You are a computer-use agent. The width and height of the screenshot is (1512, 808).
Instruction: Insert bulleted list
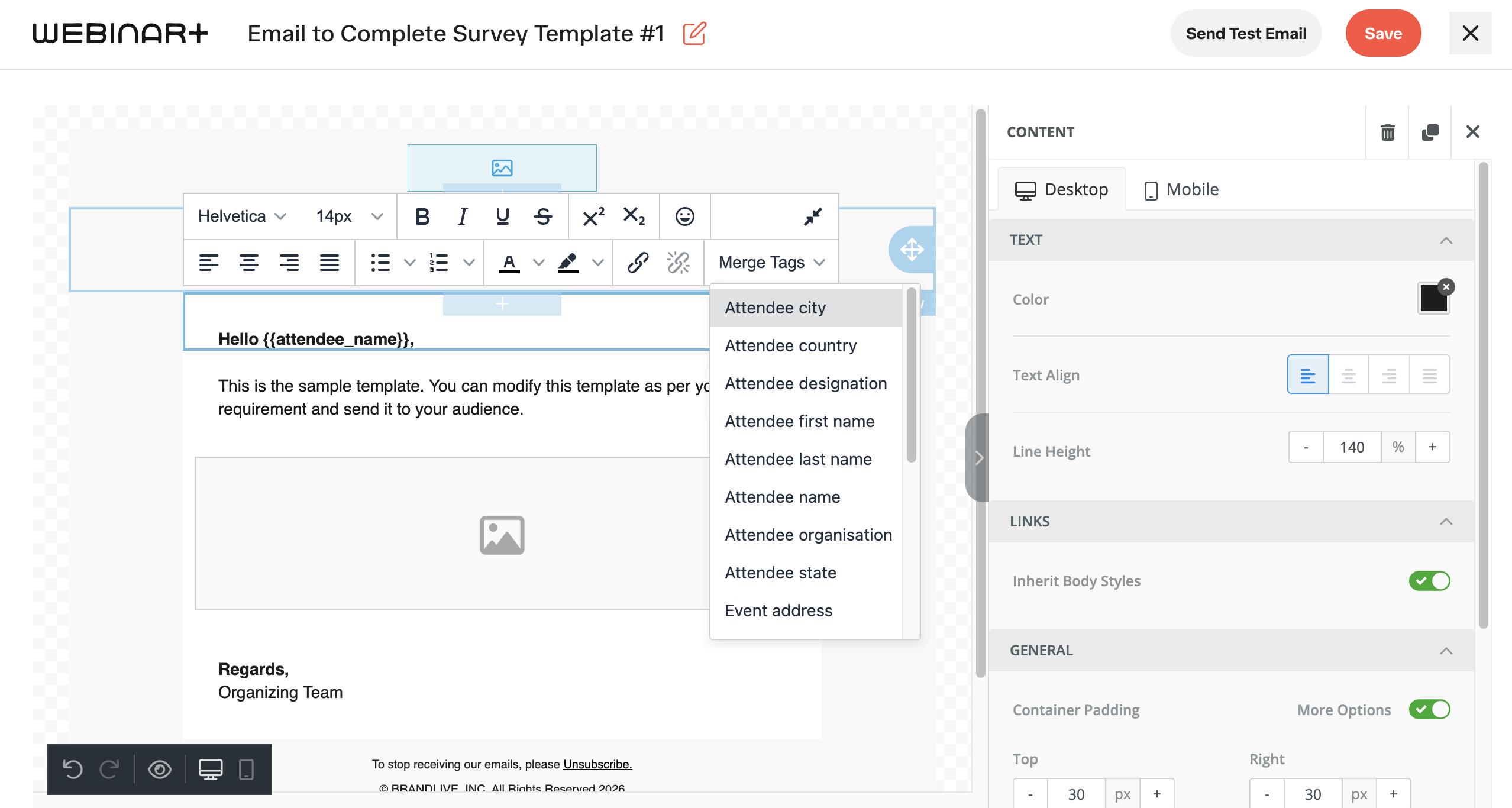coord(380,263)
